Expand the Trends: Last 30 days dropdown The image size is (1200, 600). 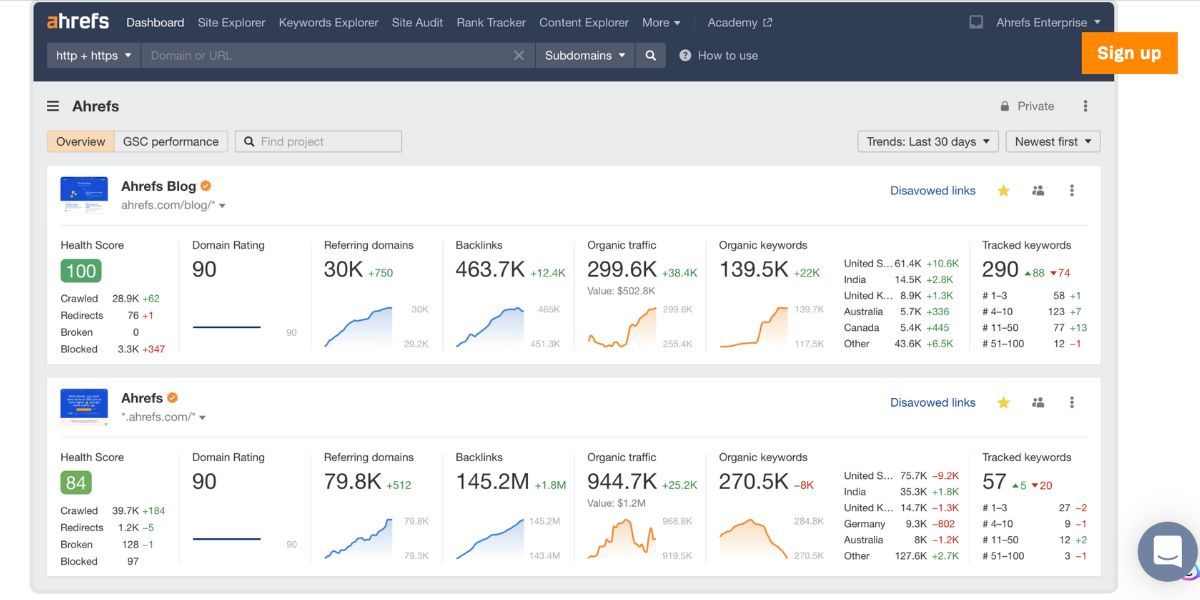(x=927, y=142)
